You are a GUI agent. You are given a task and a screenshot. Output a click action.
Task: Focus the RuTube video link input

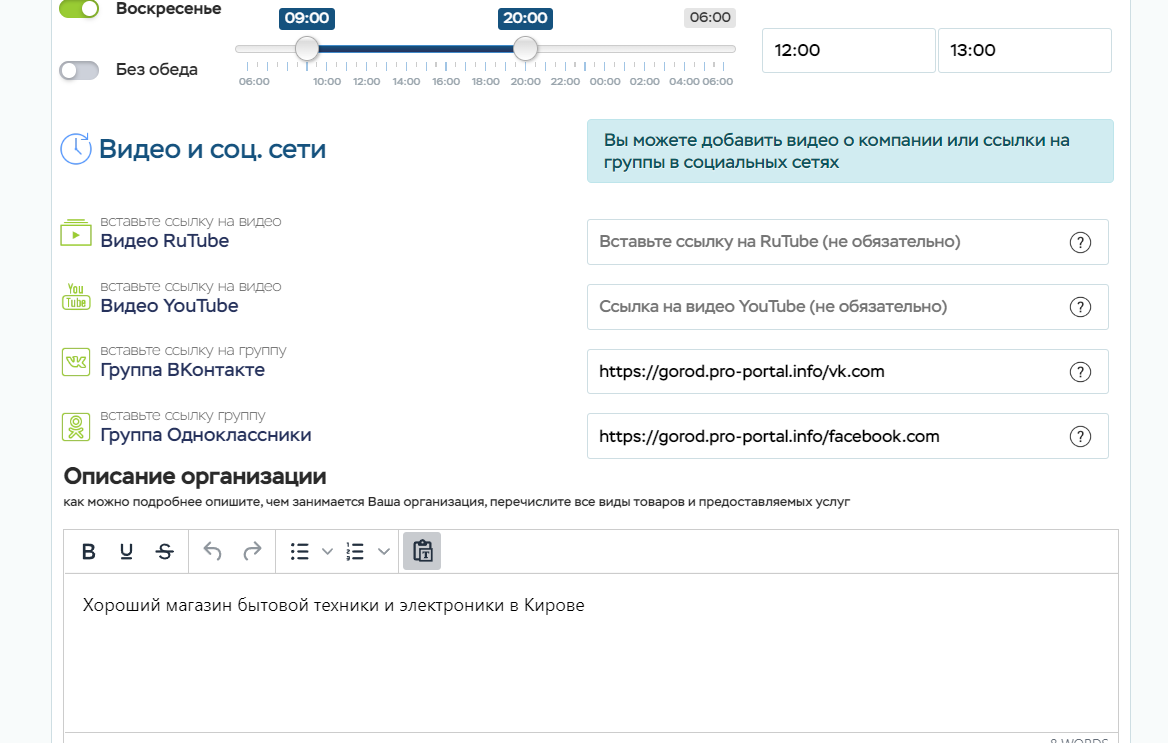coord(825,242)
